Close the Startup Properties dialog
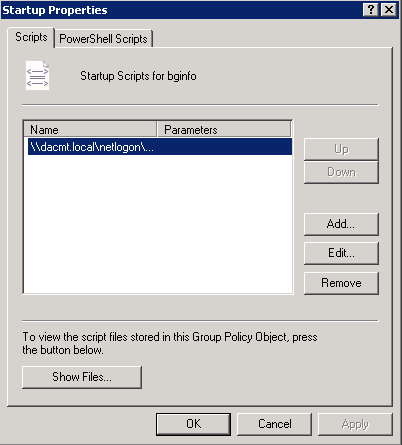402x445 pixels. [x=389, y=9]
